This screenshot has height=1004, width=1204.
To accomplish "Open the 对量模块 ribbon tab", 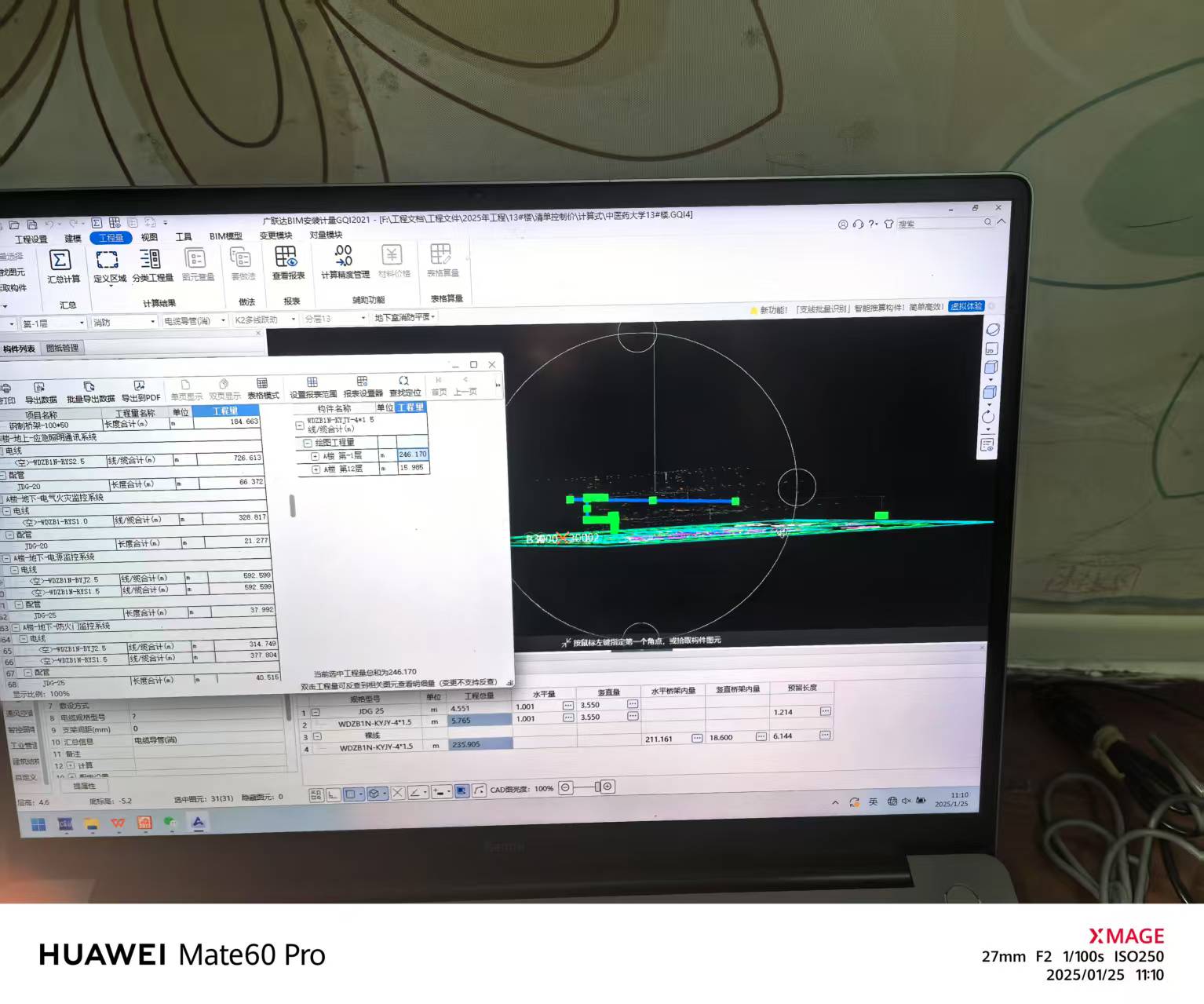I will click(x=326, y=235).
